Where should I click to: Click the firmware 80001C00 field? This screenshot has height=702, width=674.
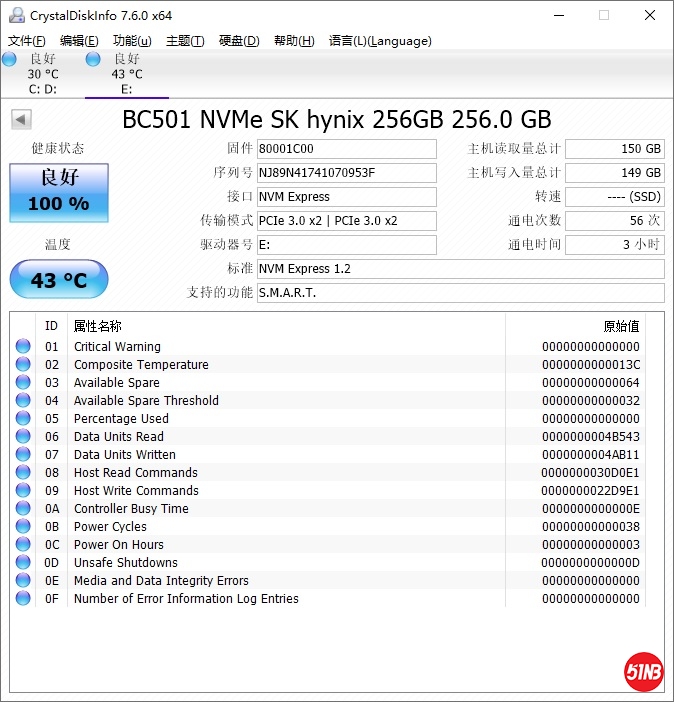(x=346, y=149)
